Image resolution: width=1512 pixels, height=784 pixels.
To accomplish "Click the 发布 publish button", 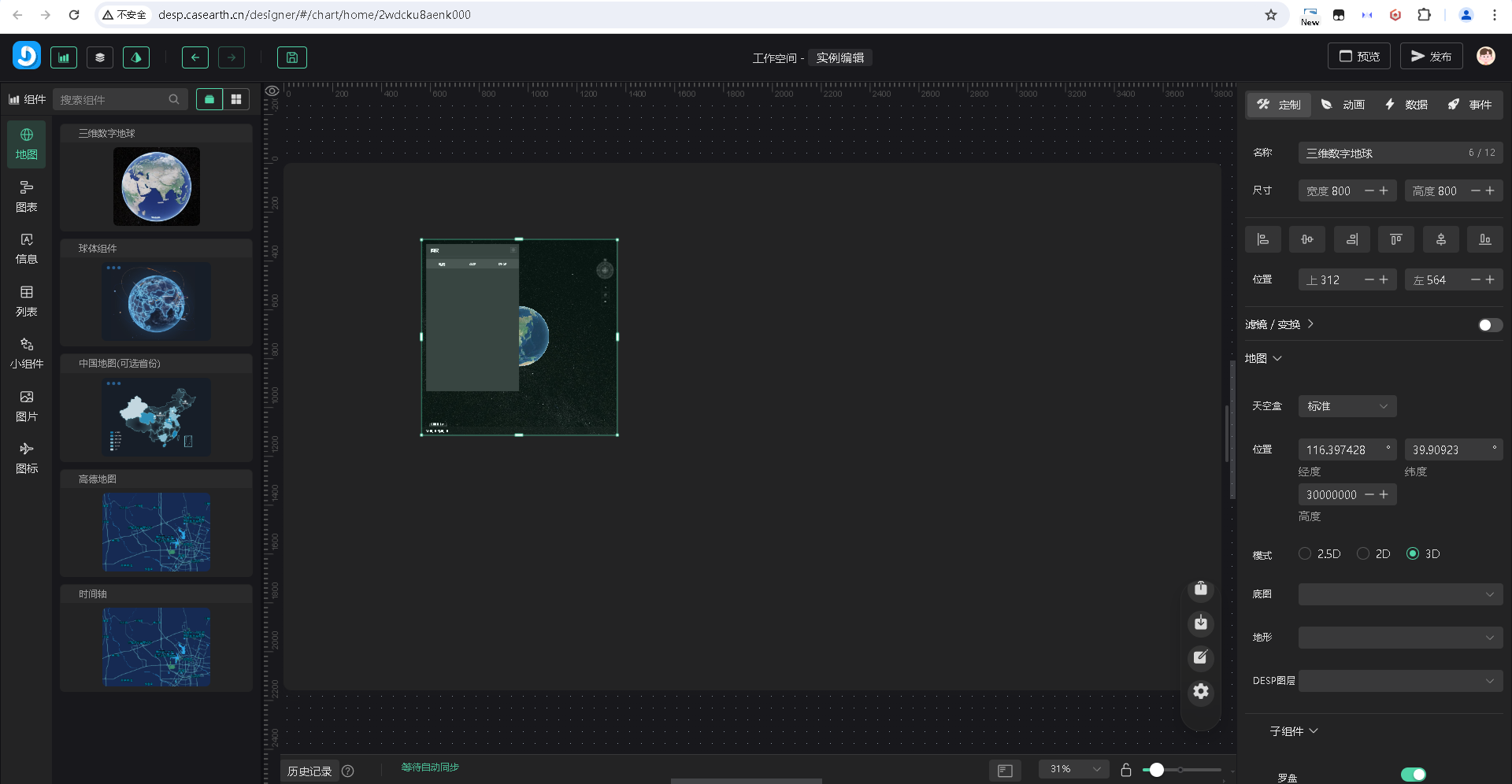I will click(1431, 57).
